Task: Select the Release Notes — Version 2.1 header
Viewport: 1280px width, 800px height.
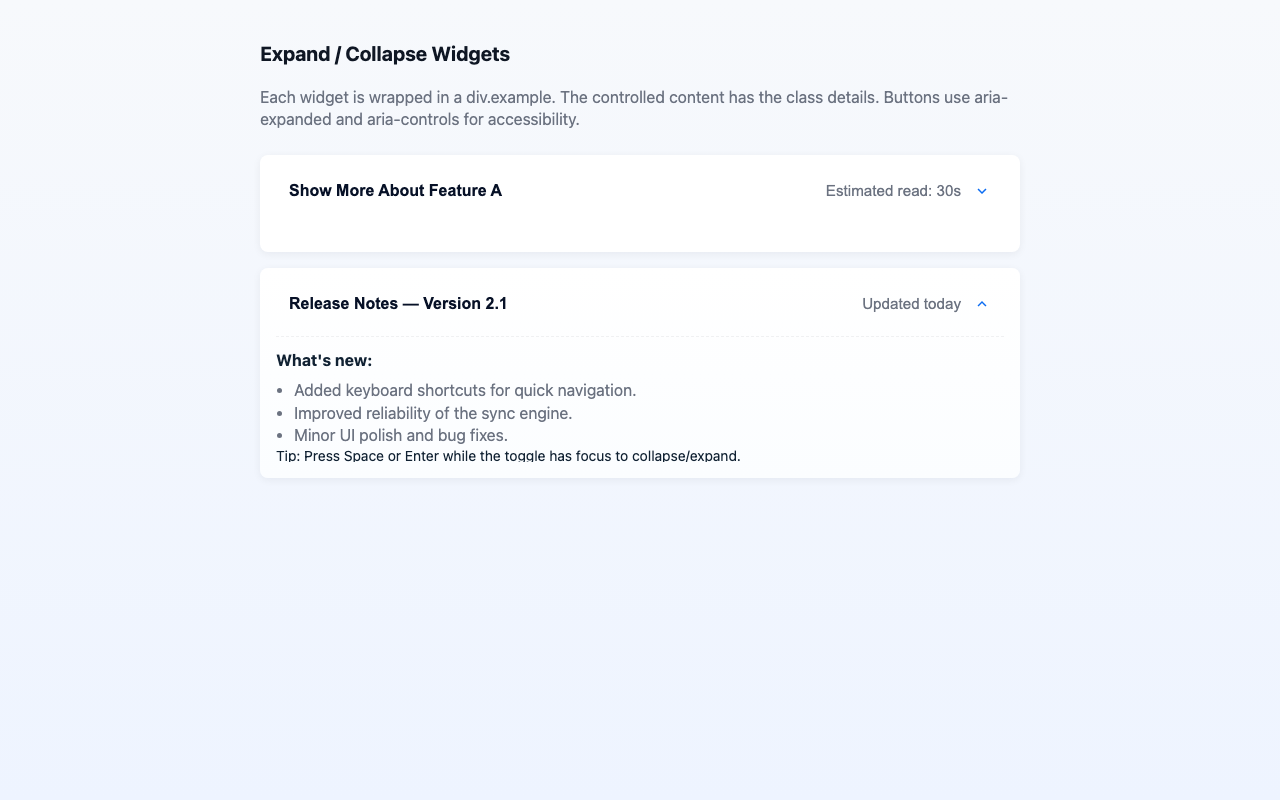Action: tap(398, 303)
